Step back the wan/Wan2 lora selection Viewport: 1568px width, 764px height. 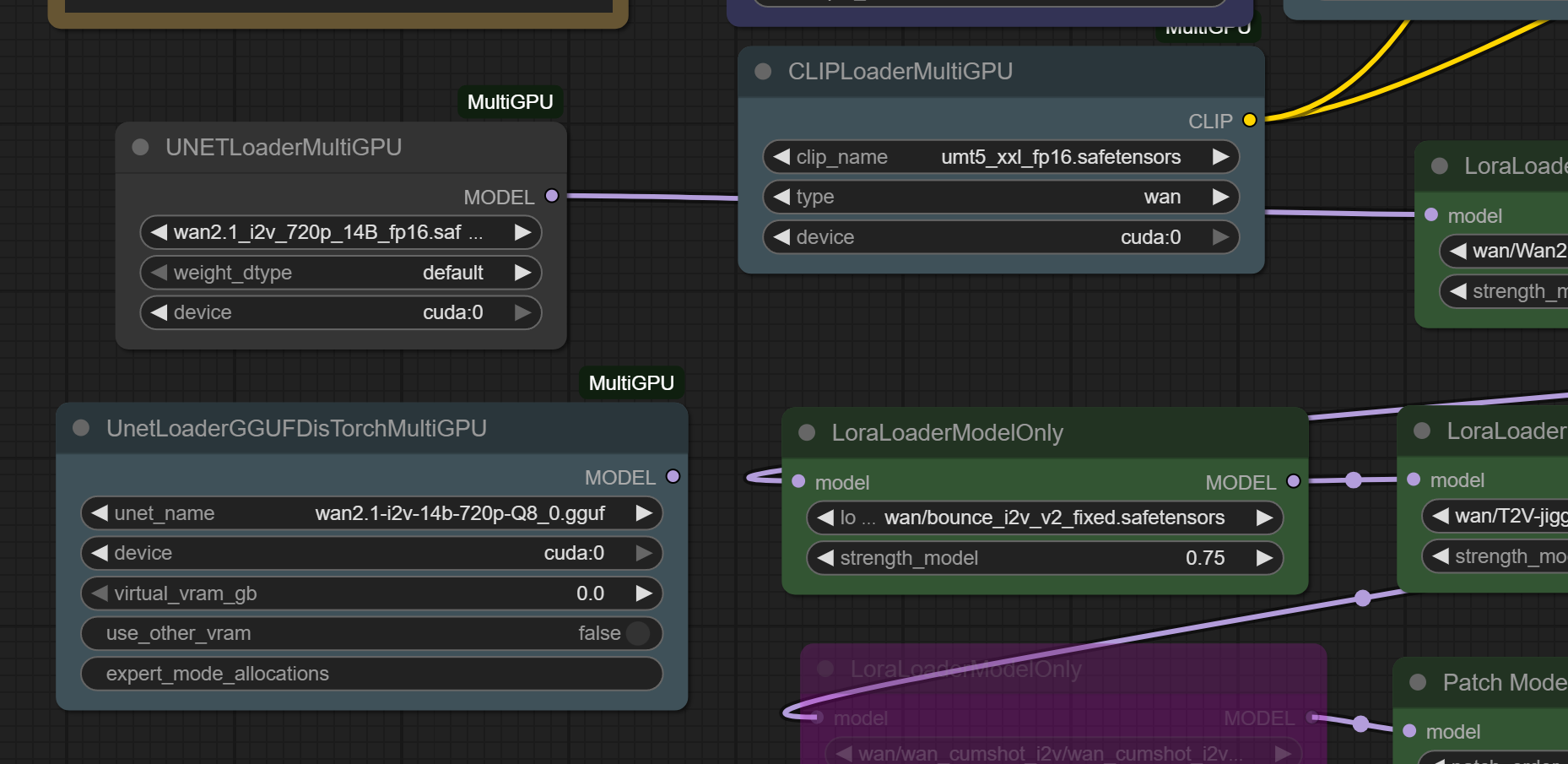tap(1457, 251)
